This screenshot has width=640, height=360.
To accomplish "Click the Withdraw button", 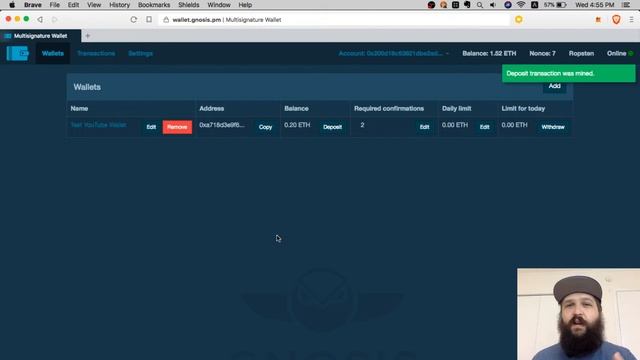I will [553, 127].
